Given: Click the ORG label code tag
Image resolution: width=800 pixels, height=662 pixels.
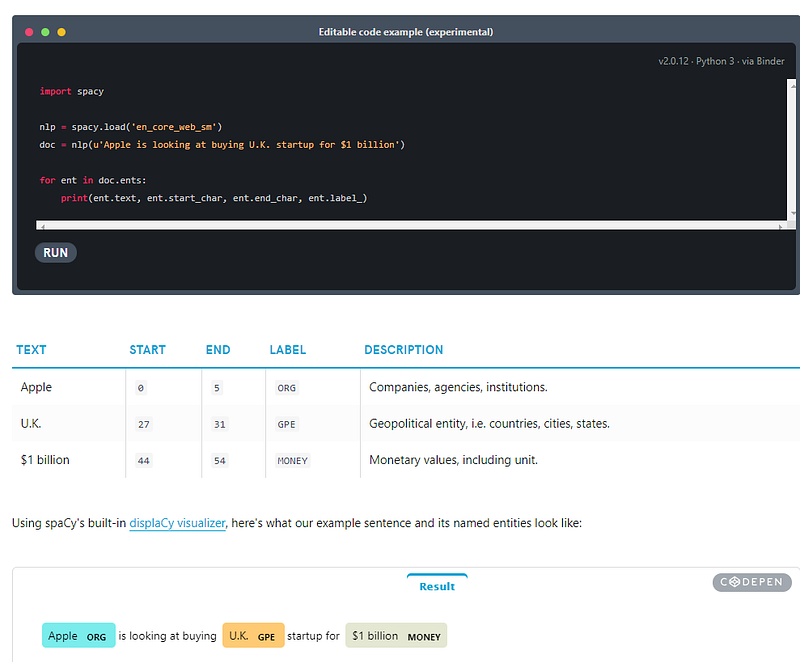Looking at the screenshot, I should (286, 388).
